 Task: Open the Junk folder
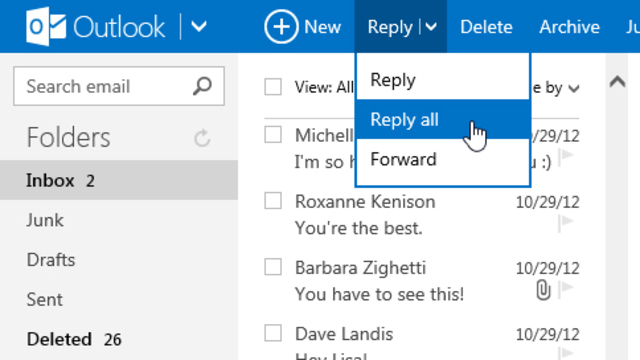point(119,220)
